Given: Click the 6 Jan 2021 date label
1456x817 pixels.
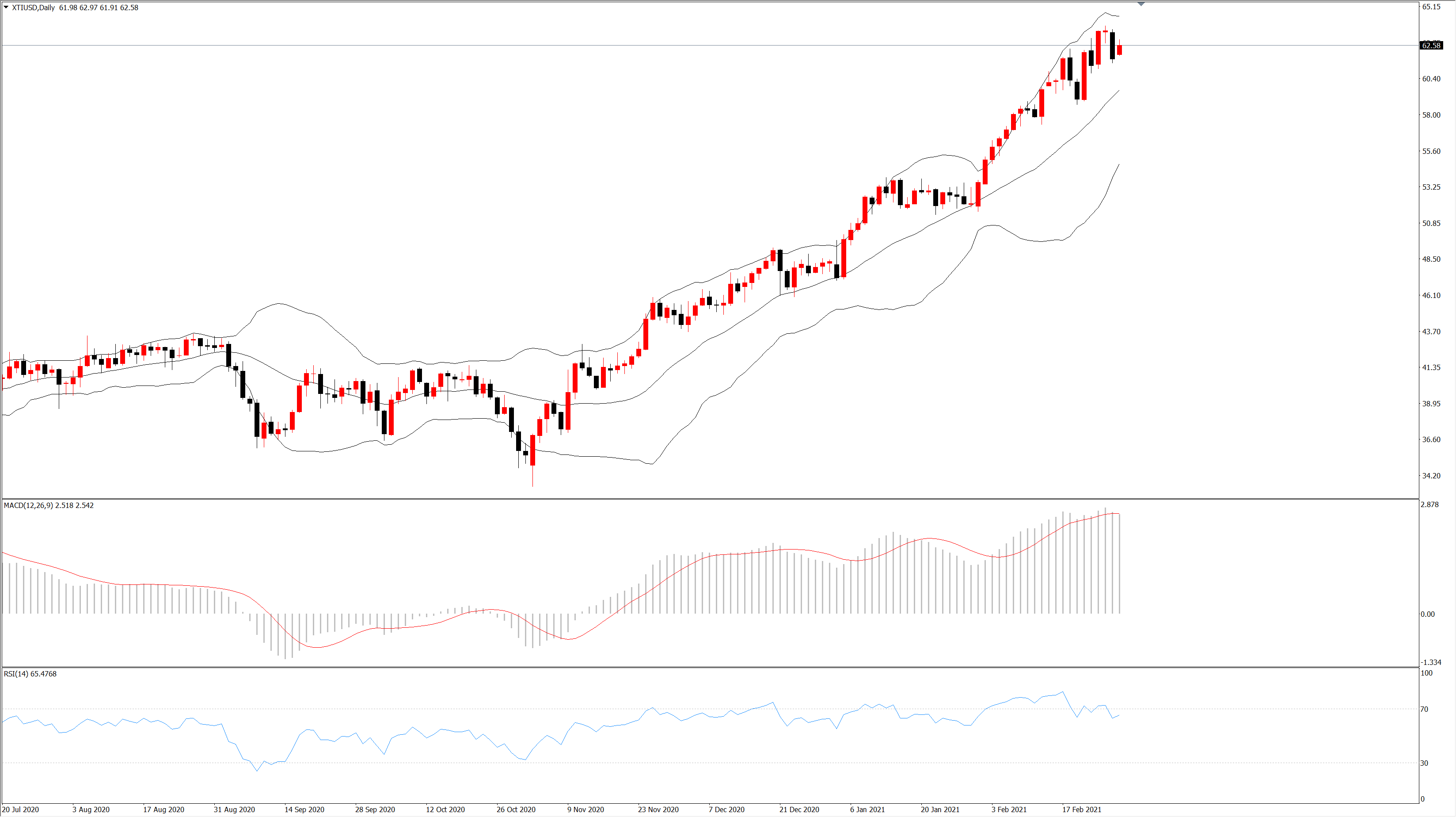Looking at the screenshot, I should click(x=867, y=809).
